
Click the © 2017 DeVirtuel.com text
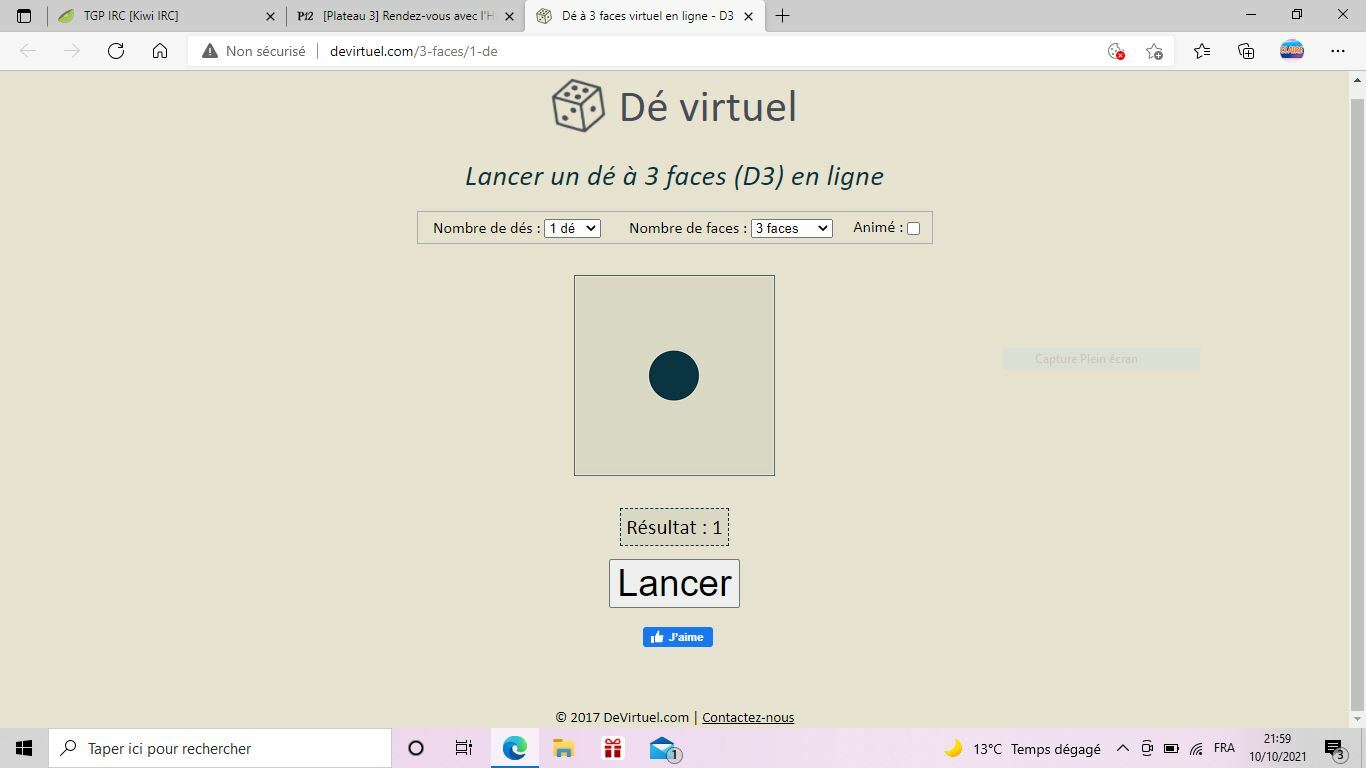tap(622, 717)
